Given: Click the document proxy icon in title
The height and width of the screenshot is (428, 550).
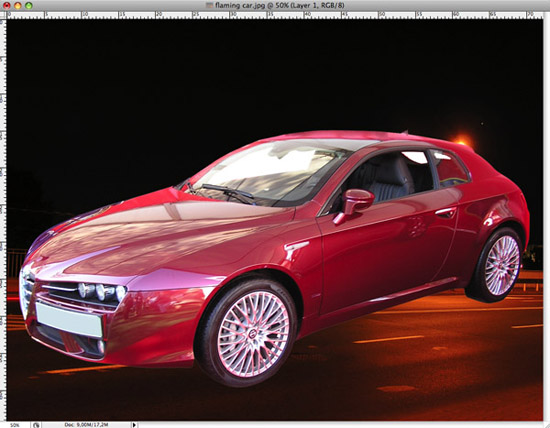Looking at the screenshot, I should point(209,5).
